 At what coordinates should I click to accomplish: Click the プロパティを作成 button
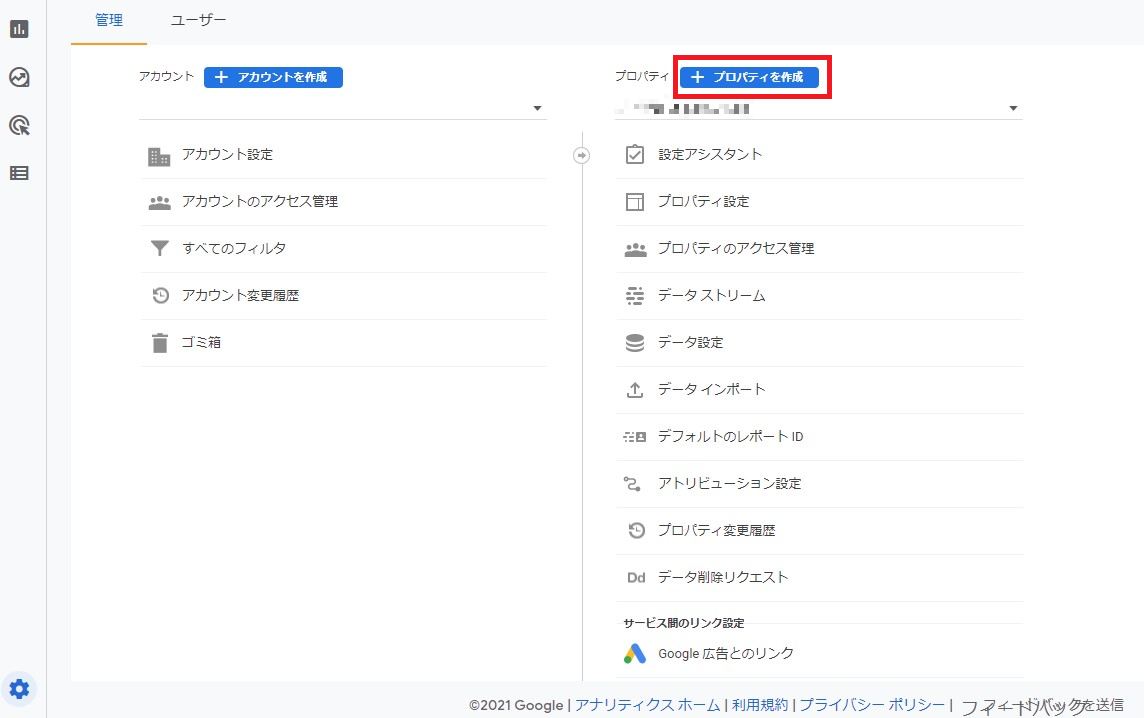[751, 76]
